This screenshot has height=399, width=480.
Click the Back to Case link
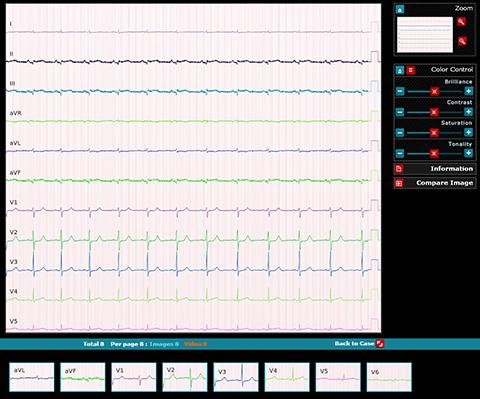click(355, 344)
